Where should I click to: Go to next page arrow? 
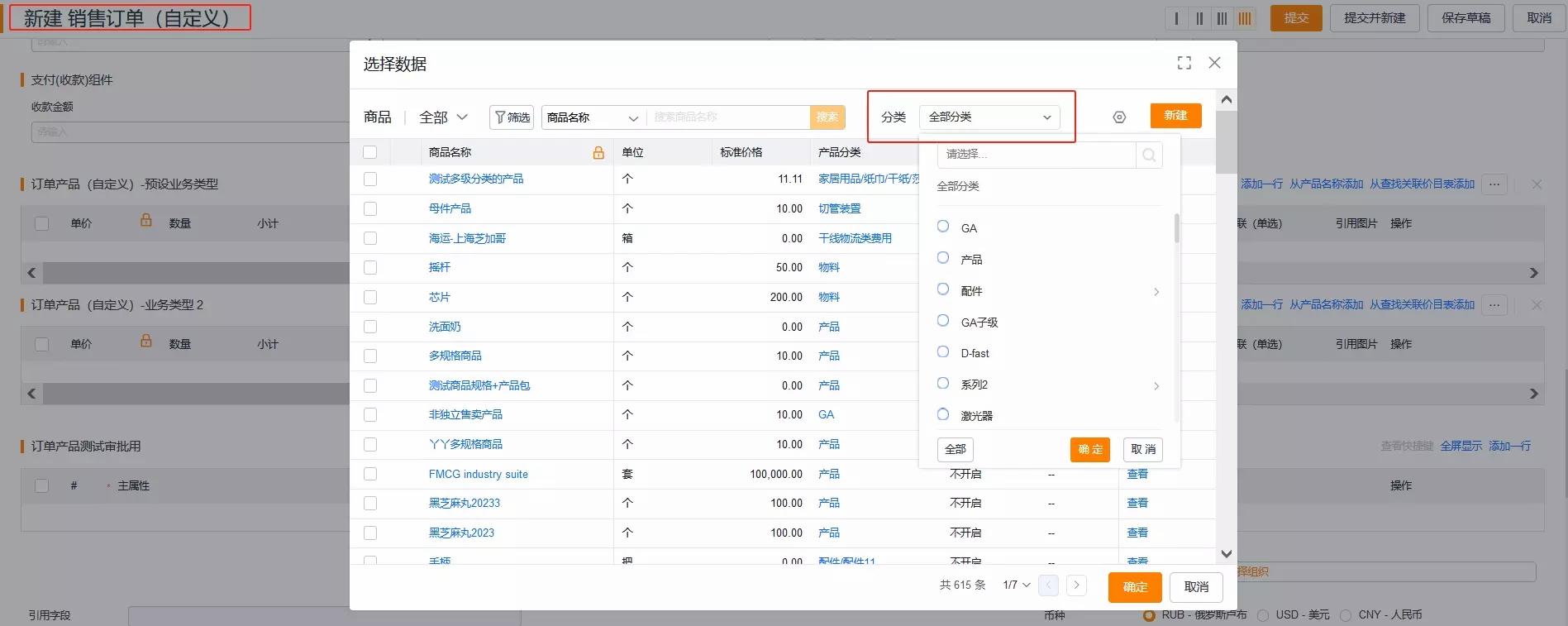tap(1076, 585)
